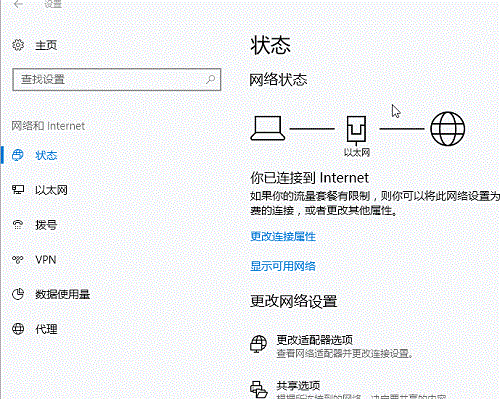Image resolution: width=500 pixels, height=399 pixels.
Task: Click the back arrow in the Settings window
Action: 18,4
